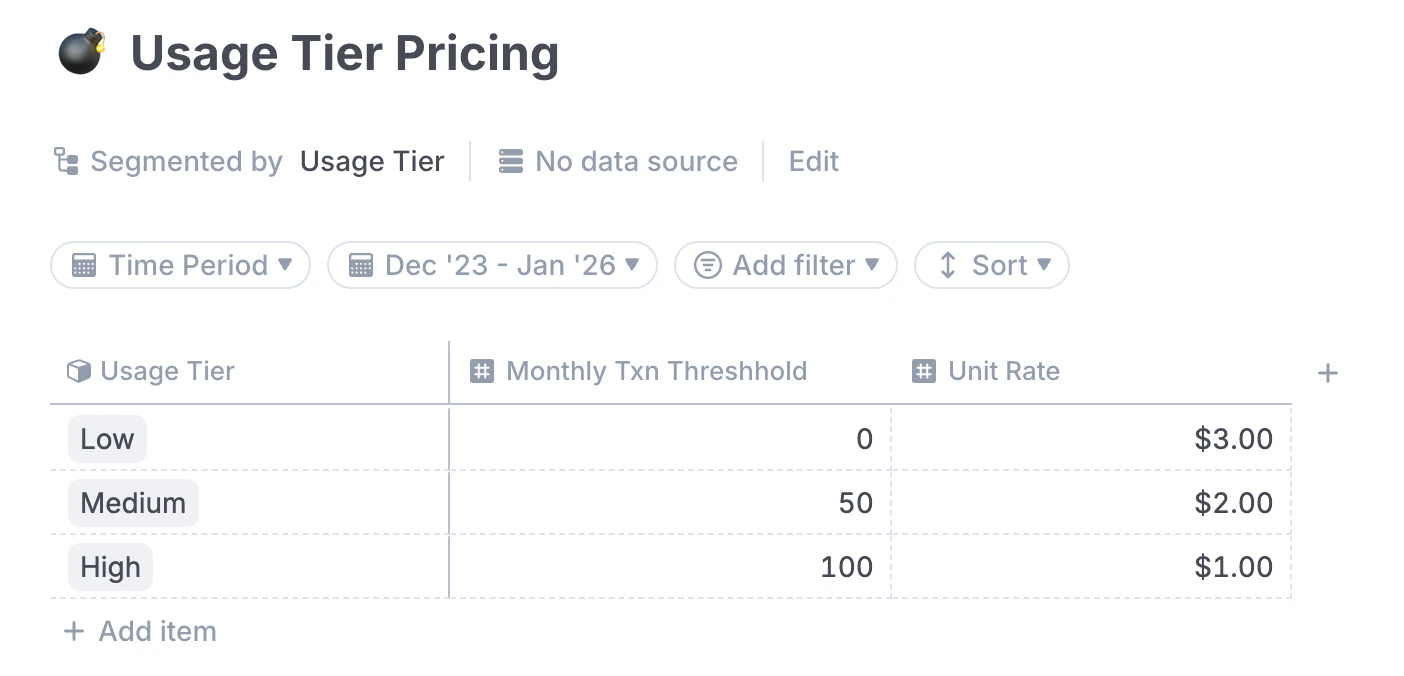Viewport: 1404px width, 676px height.
Task: Click the number icon on Monthly Txn Threshhold column
Action: [481, 370]
